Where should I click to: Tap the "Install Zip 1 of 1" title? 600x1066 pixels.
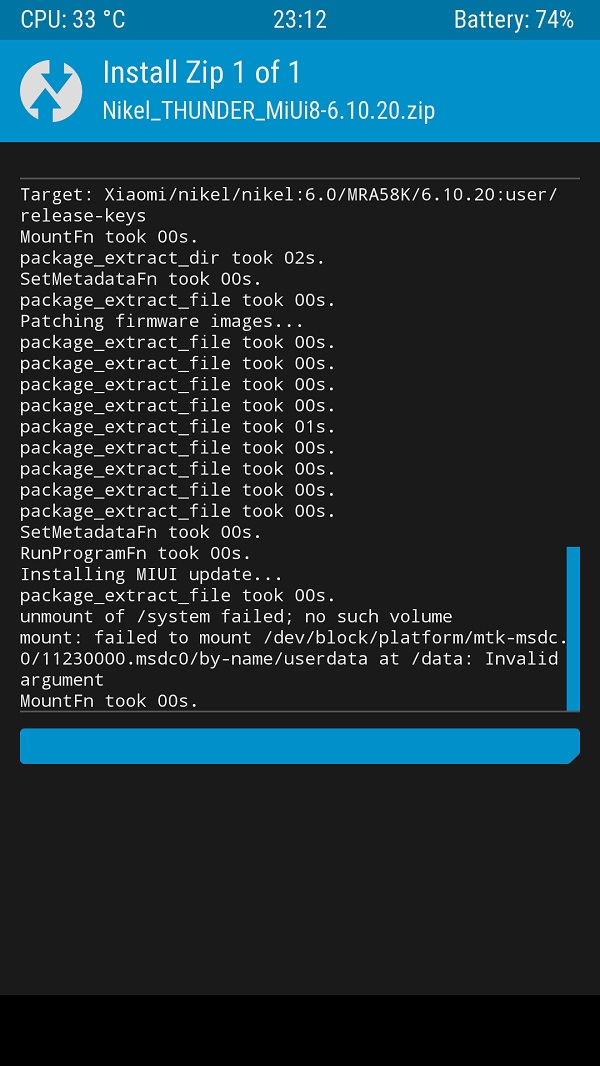(201, 73)
